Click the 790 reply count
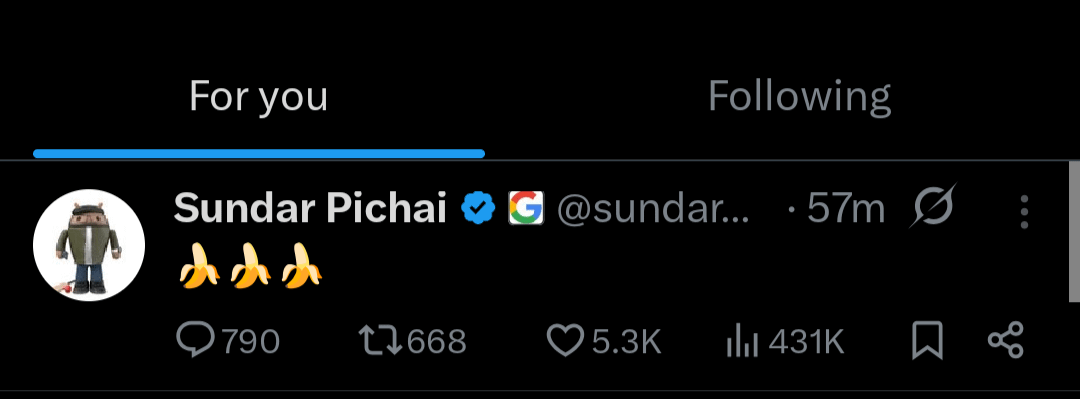This screenshot has width=1080, height=399. (x=249, y=342)
